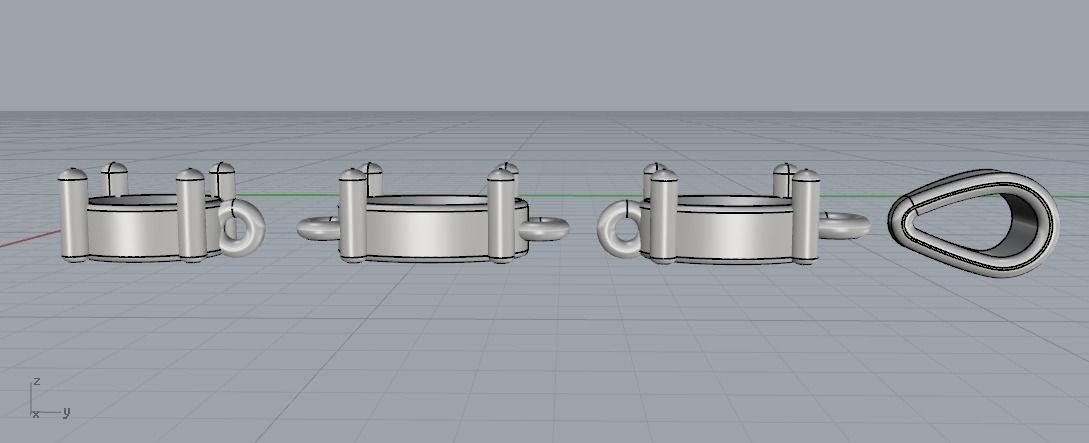
Task: Select leftmost setting's front-left prong
Action: 73,215
